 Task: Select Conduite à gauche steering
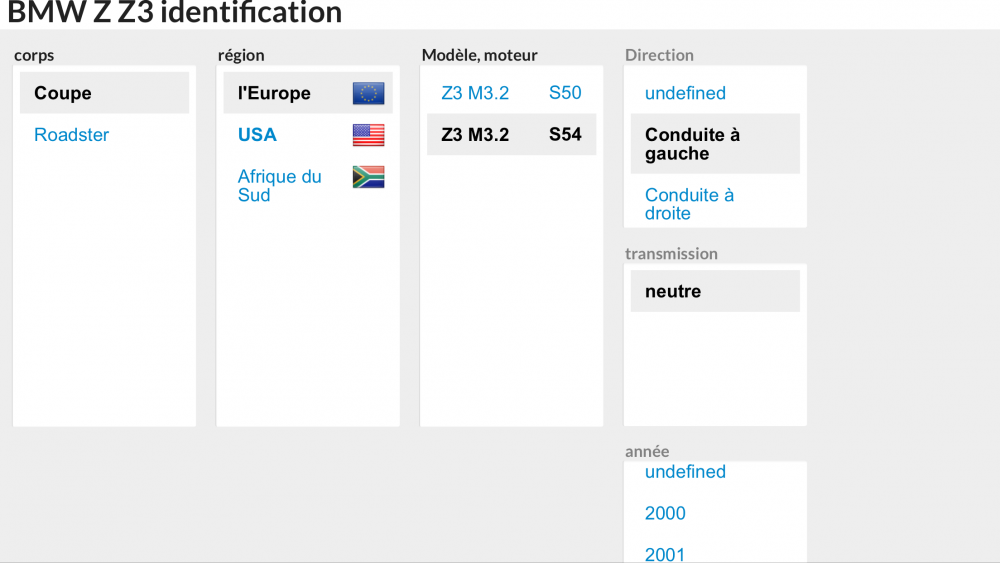click(715, 144)
